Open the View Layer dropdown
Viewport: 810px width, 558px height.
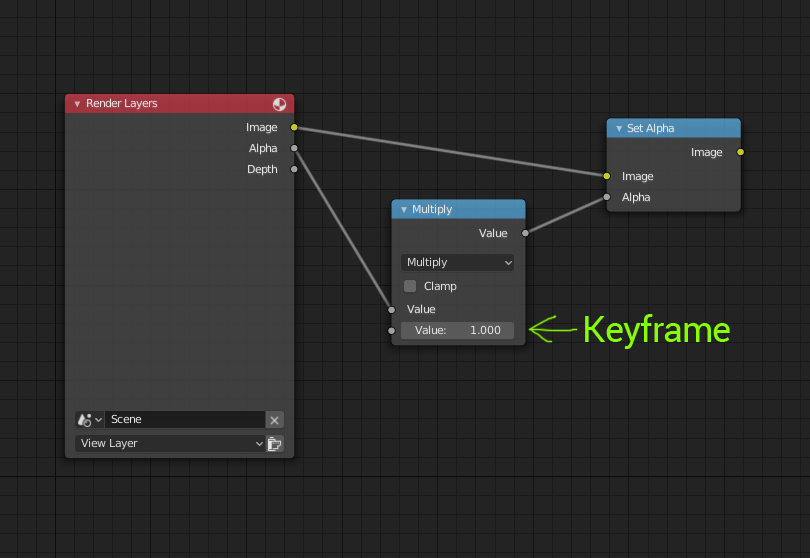click(170, 443)
